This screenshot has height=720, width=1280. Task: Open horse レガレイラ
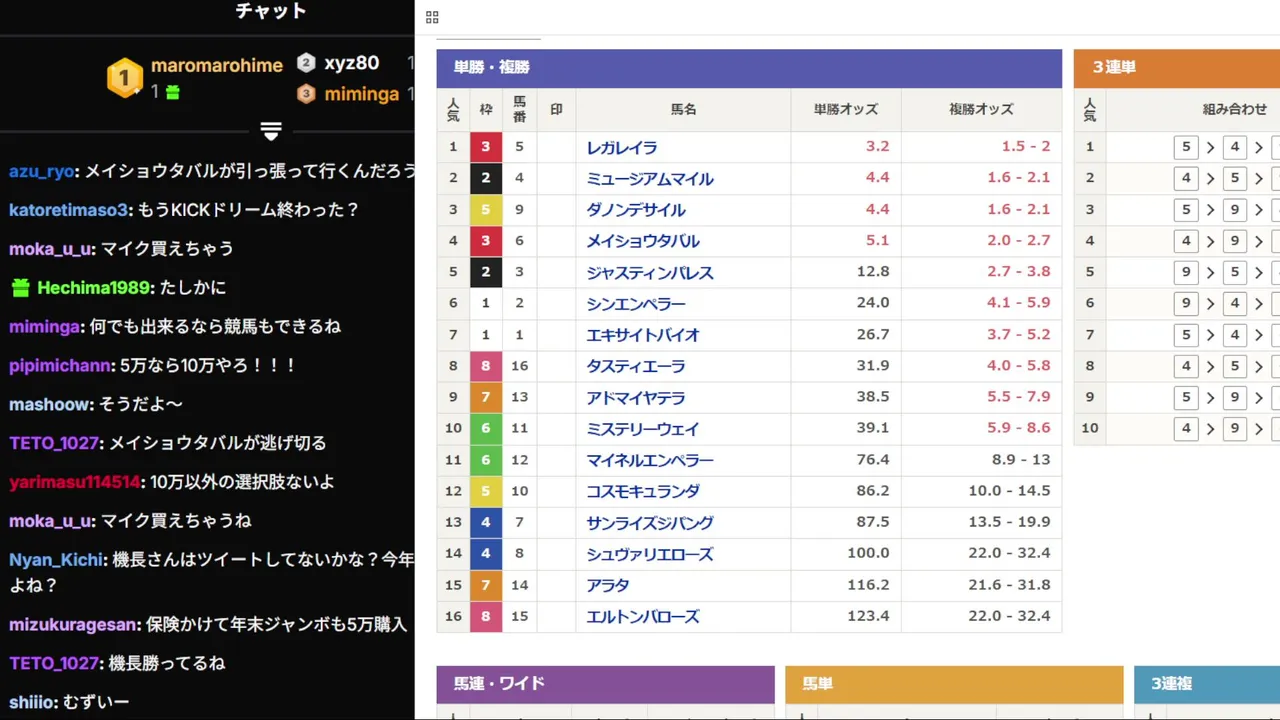(x=622, y=148)
